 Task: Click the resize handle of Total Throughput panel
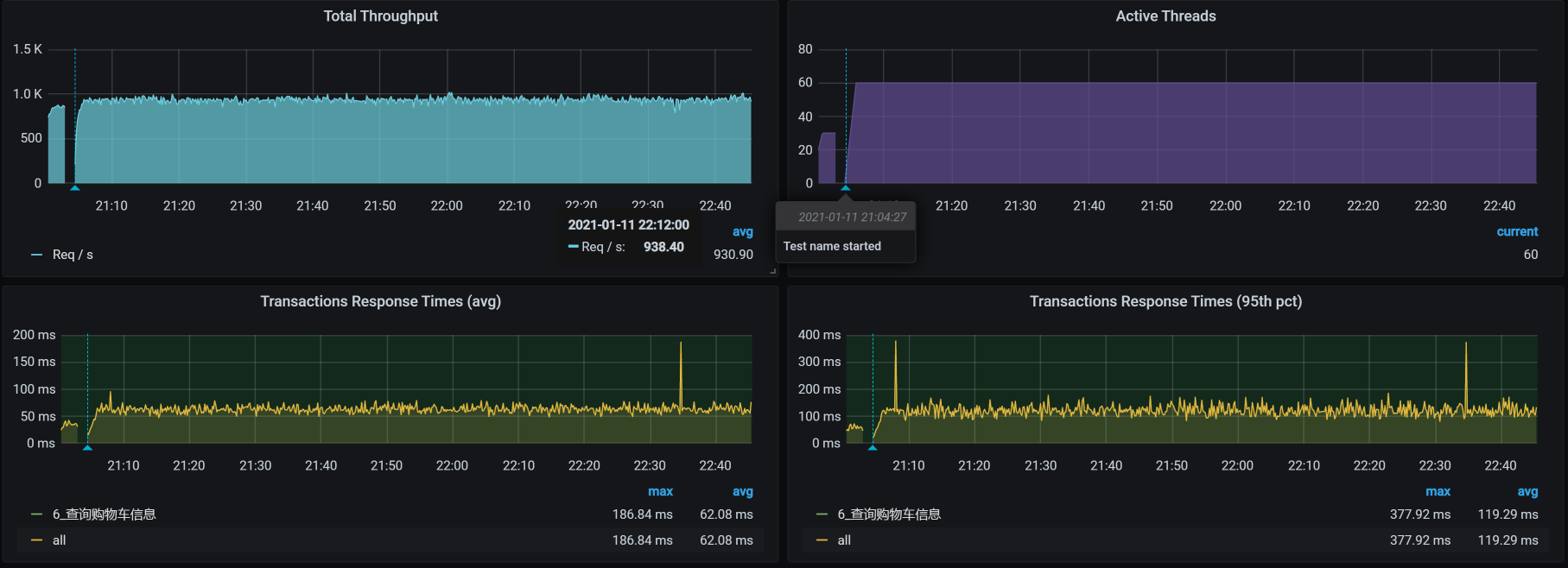tap(772, 271)
